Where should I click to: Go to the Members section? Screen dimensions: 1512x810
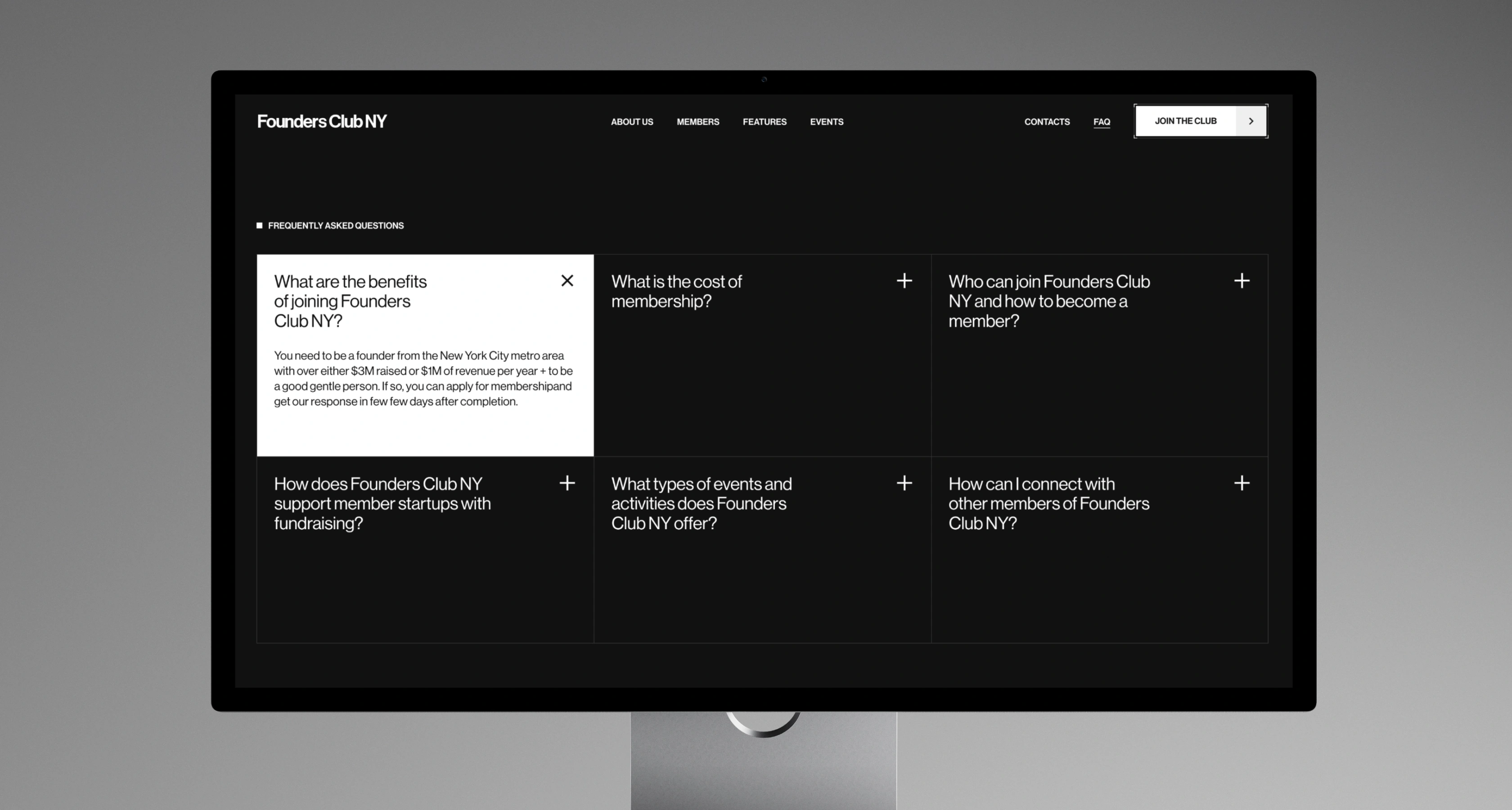tap(697, 121)
